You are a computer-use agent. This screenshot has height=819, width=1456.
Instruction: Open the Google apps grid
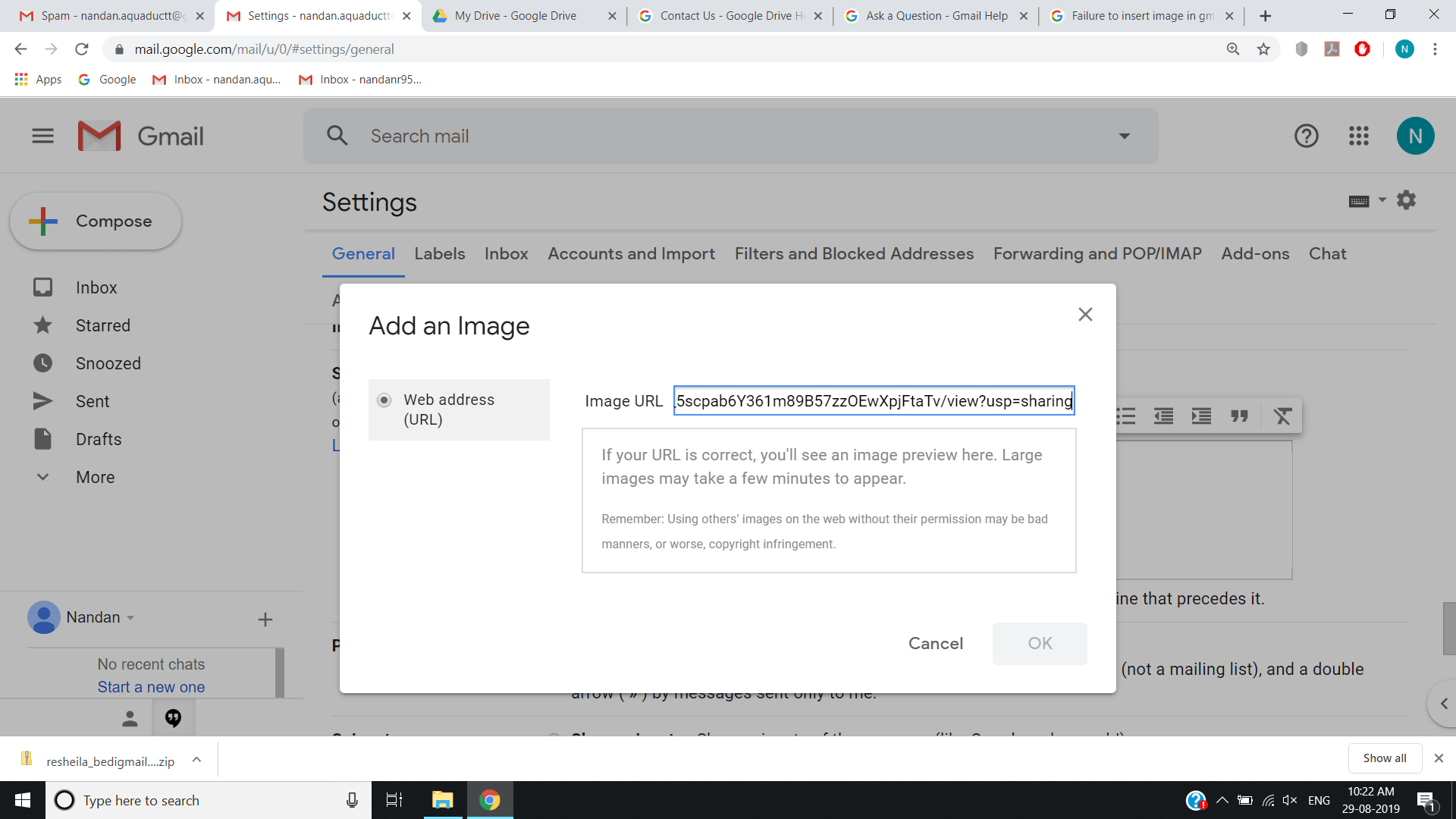pyautogui.click(x=1358, y=136)
